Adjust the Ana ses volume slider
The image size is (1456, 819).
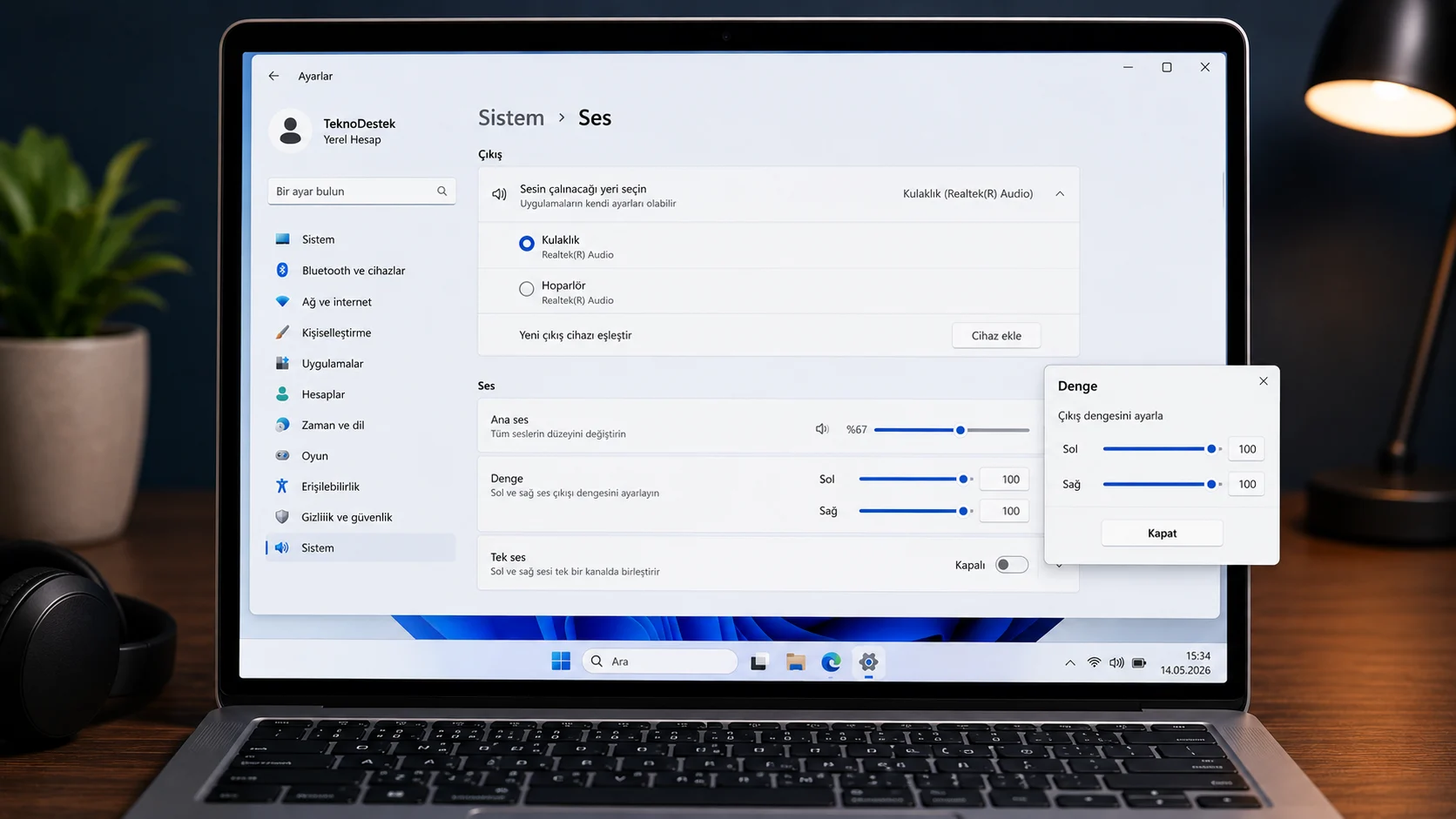point(952,430)
